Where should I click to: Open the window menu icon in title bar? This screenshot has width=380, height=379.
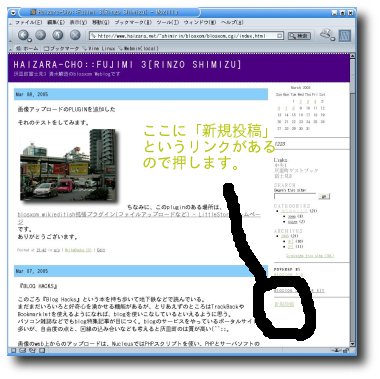tap(13, 13)
